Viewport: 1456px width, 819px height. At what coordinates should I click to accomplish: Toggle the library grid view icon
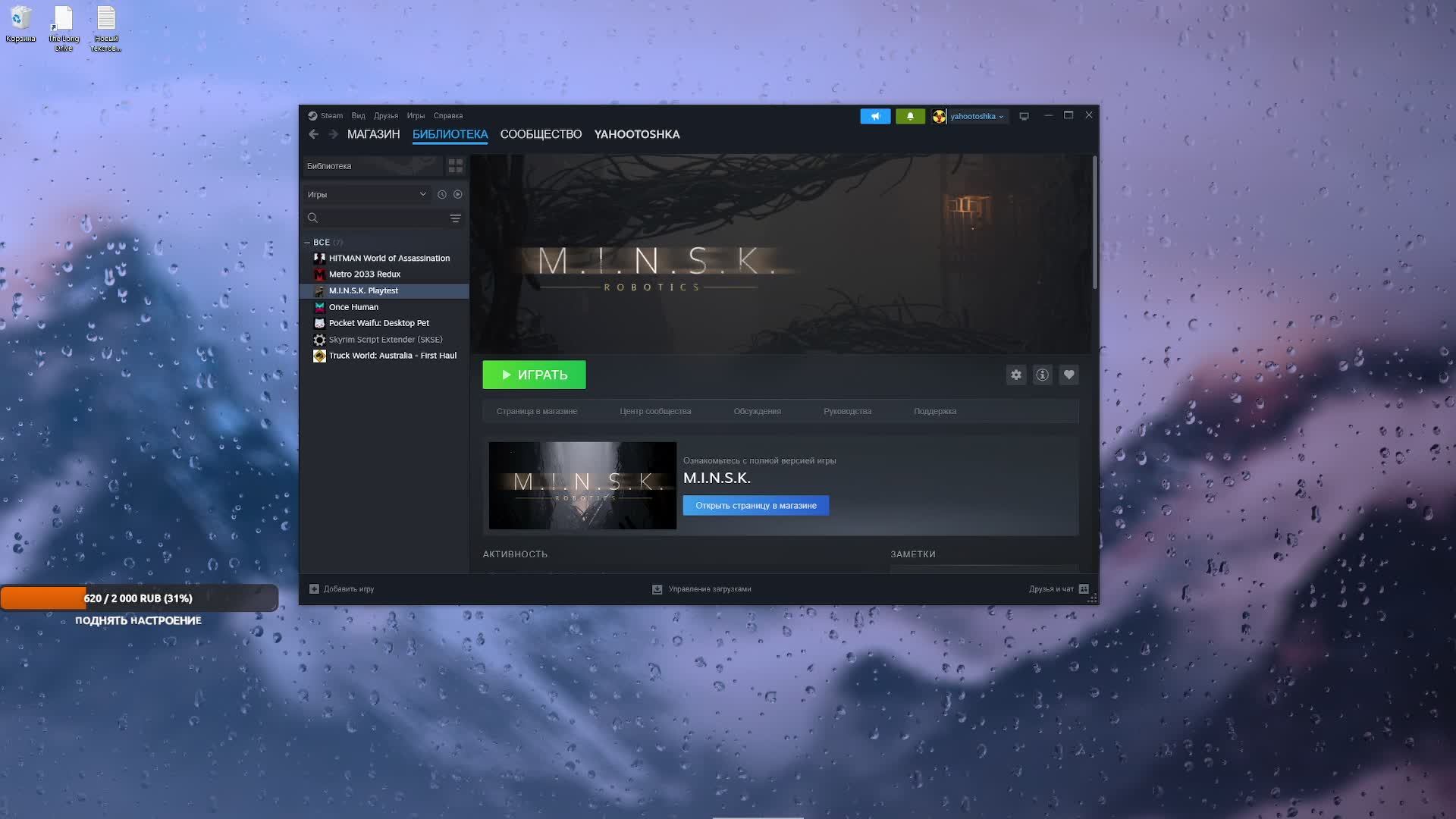455,166
